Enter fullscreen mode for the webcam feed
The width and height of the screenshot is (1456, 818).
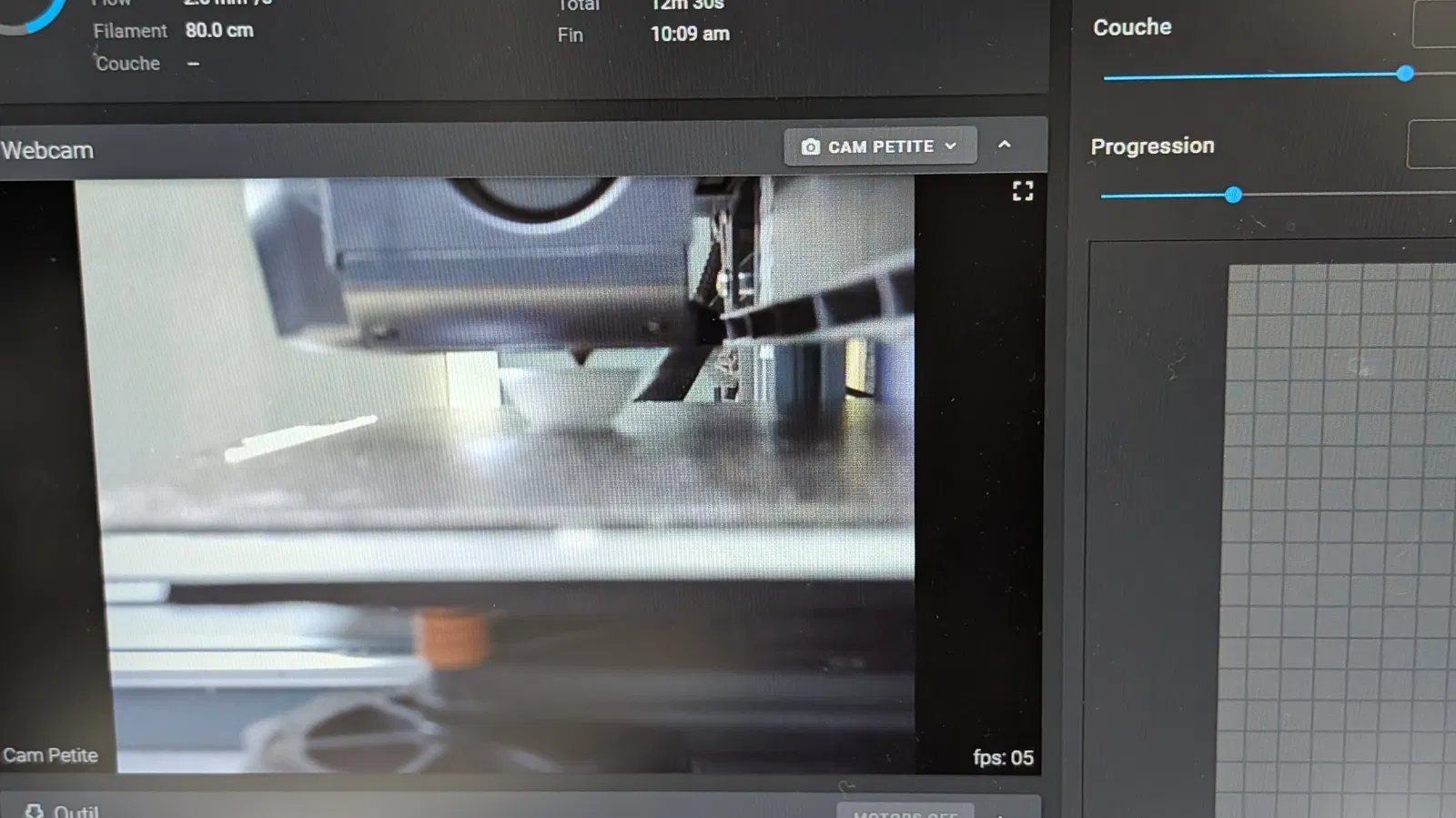click(1023, 191)
